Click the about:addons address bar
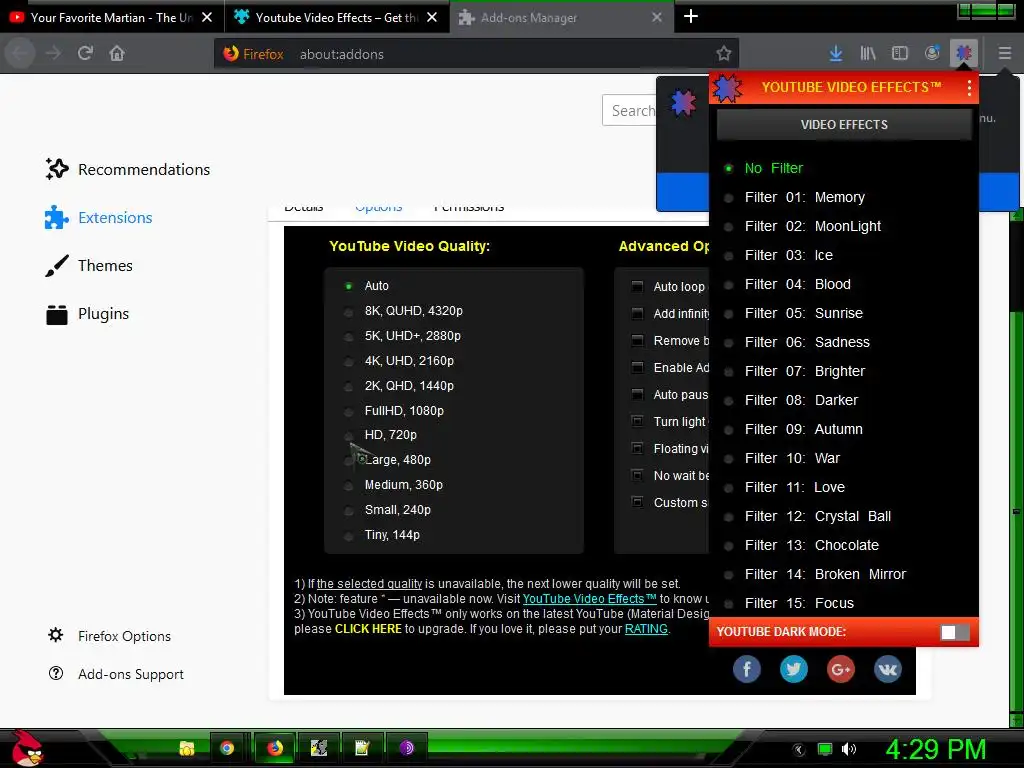1024x768 pixels. [477, 54]
